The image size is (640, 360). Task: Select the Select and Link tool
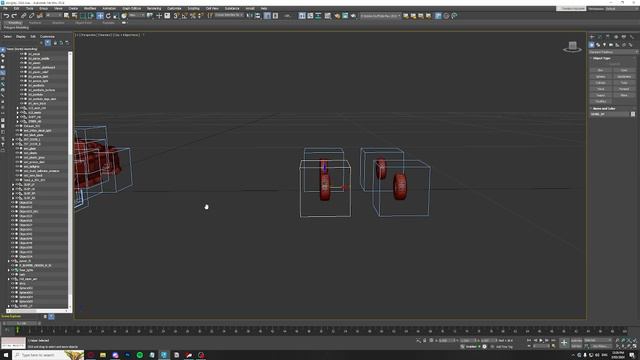click(24, 16)
